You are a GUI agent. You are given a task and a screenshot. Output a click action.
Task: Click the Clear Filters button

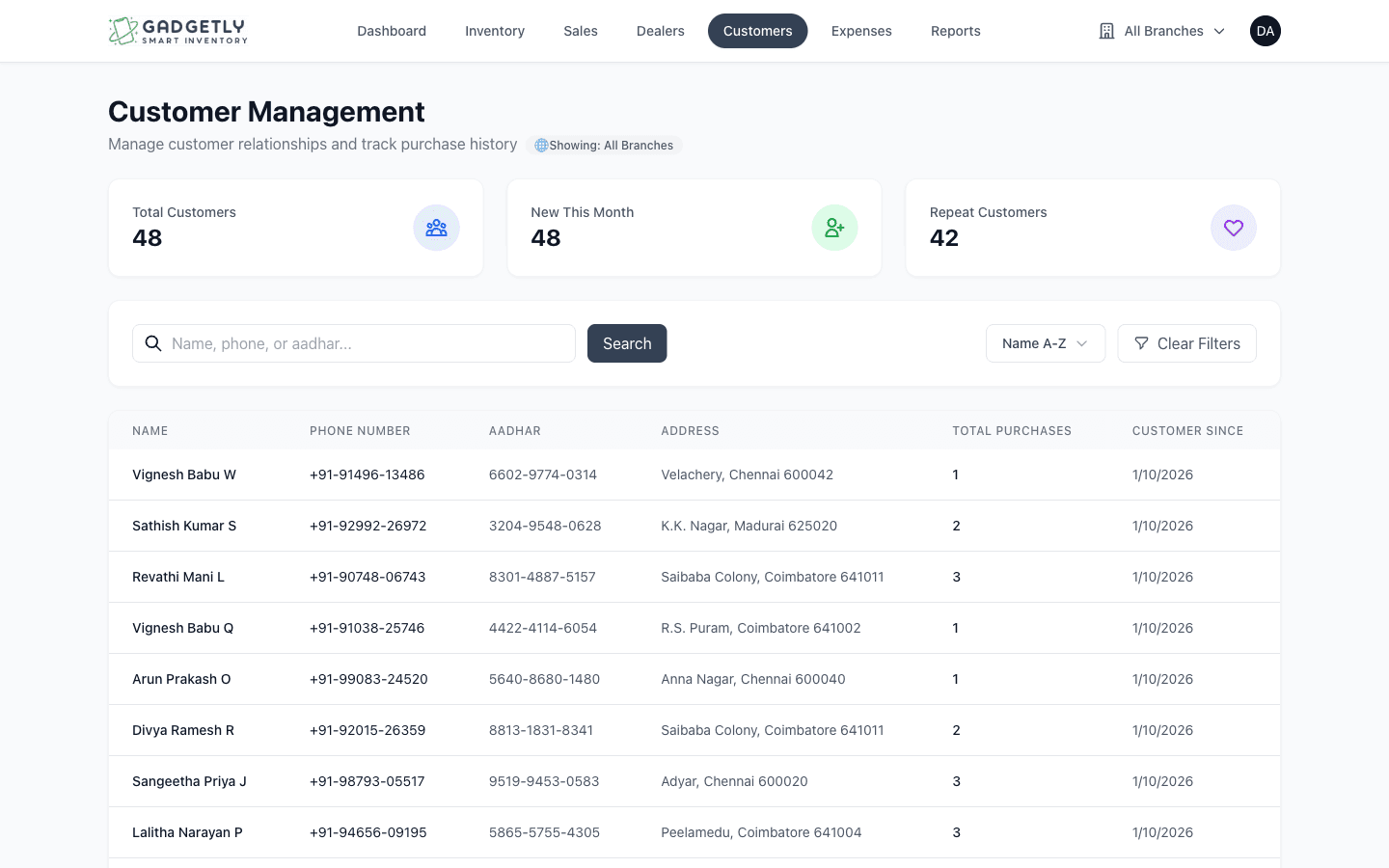tap(1186, 343)
